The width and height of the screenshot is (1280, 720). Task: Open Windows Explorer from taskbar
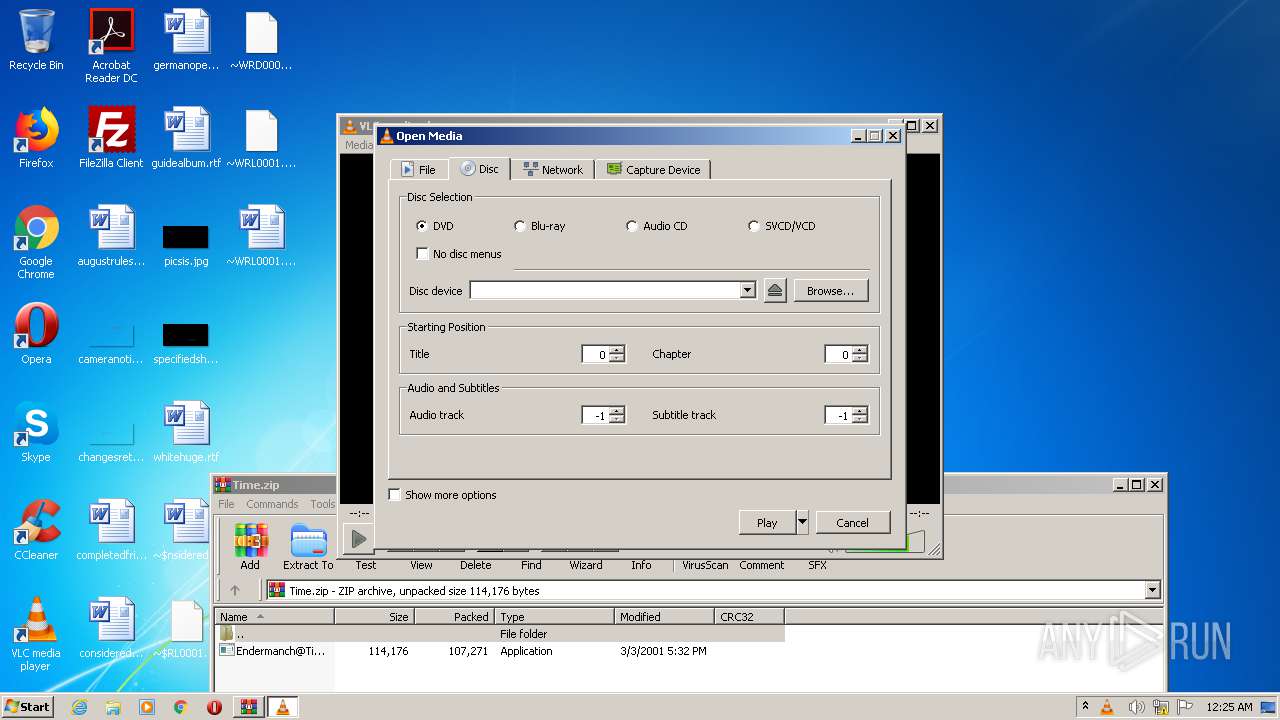(x=113, y=707)
